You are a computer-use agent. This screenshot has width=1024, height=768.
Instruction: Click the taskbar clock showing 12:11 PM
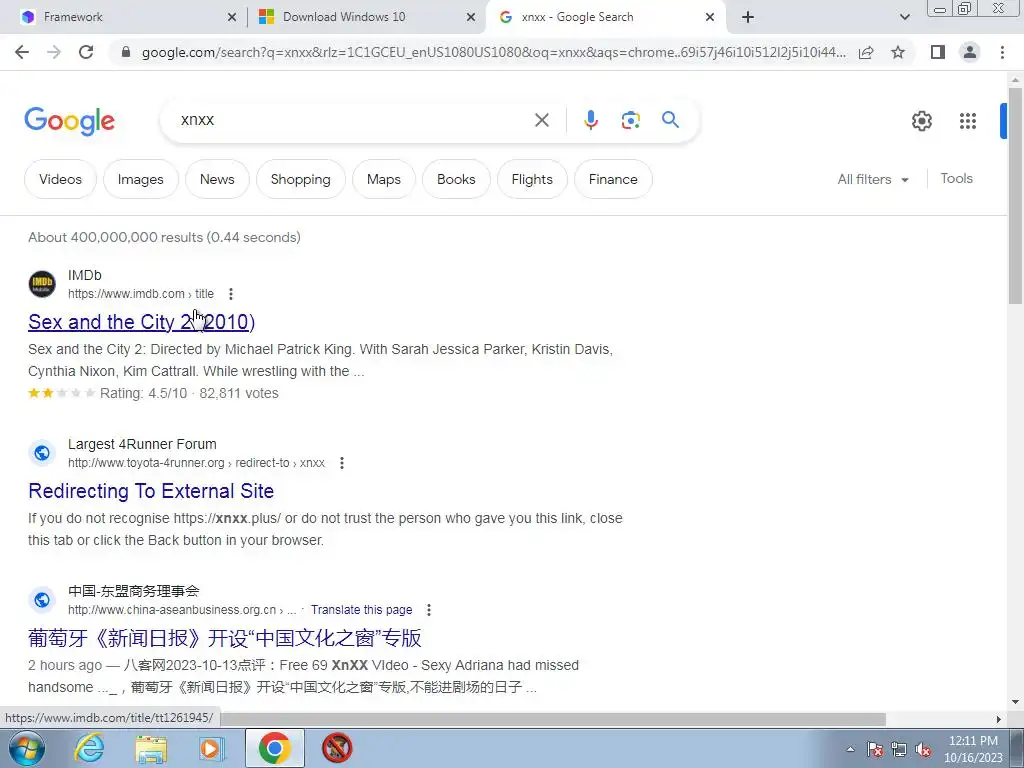pyautogui.click(x=972, y=749)
